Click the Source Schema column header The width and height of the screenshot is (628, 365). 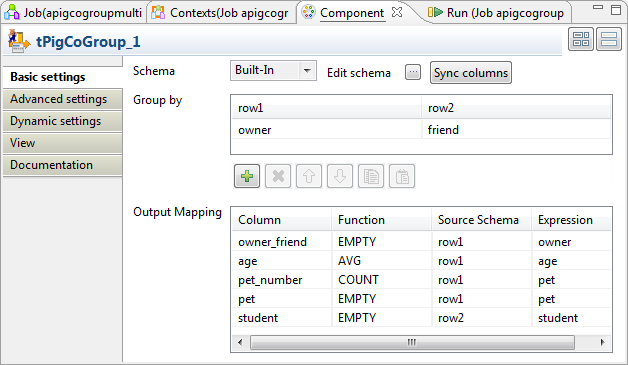481,220
